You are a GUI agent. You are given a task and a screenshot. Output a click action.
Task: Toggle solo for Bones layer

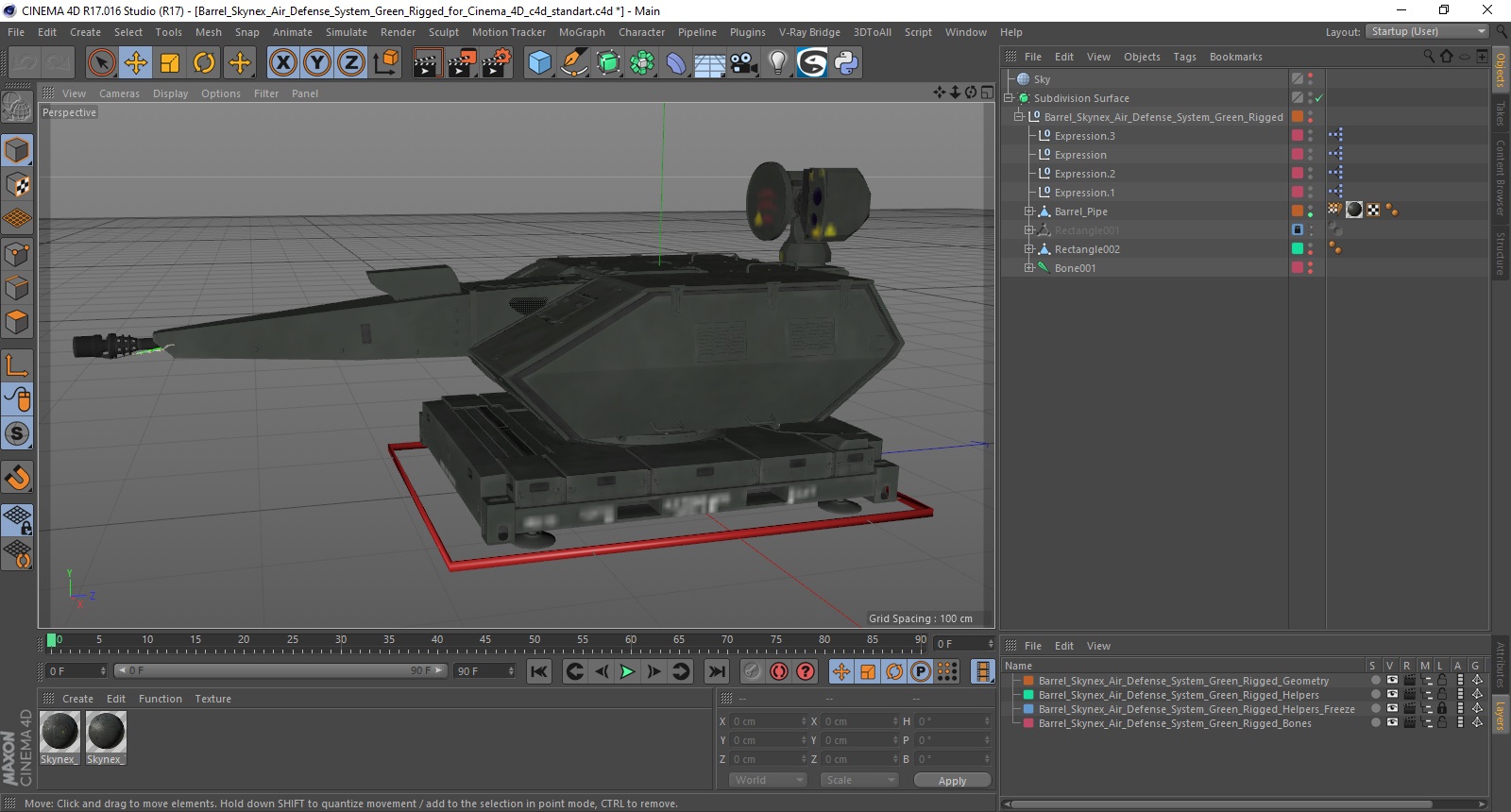point(1375,722)
